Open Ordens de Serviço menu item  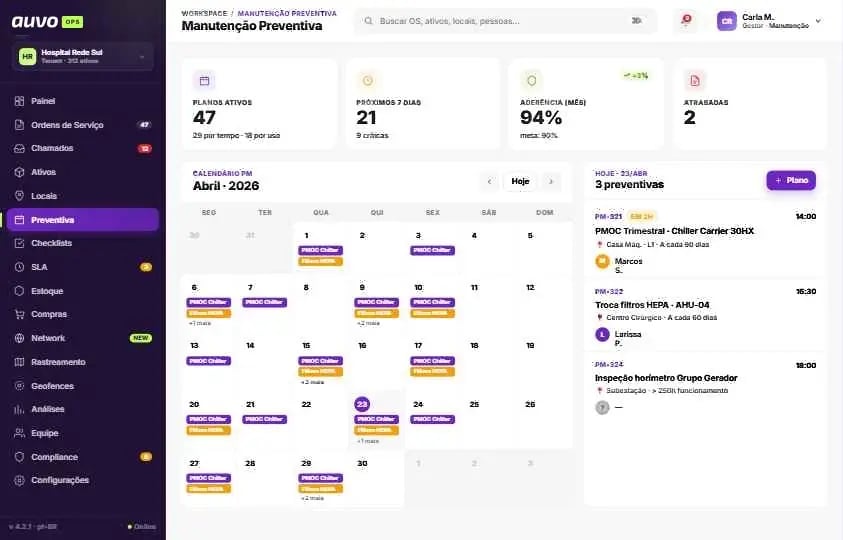pyautogui.click(x=83, y=125)
